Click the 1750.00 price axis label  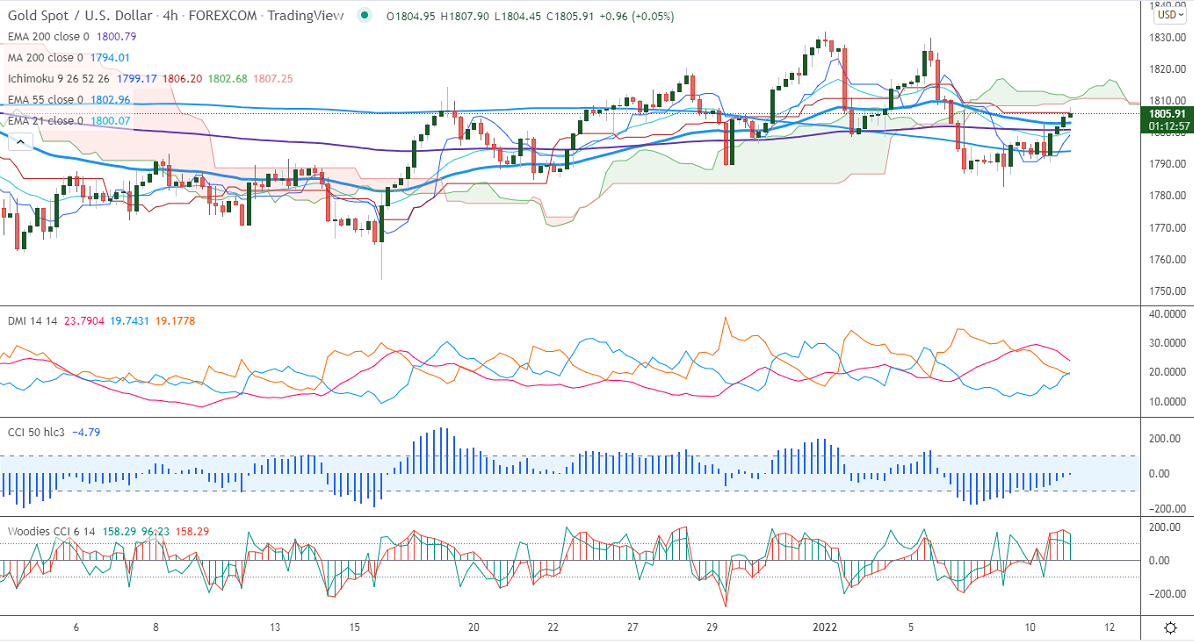coord(1168,291)
